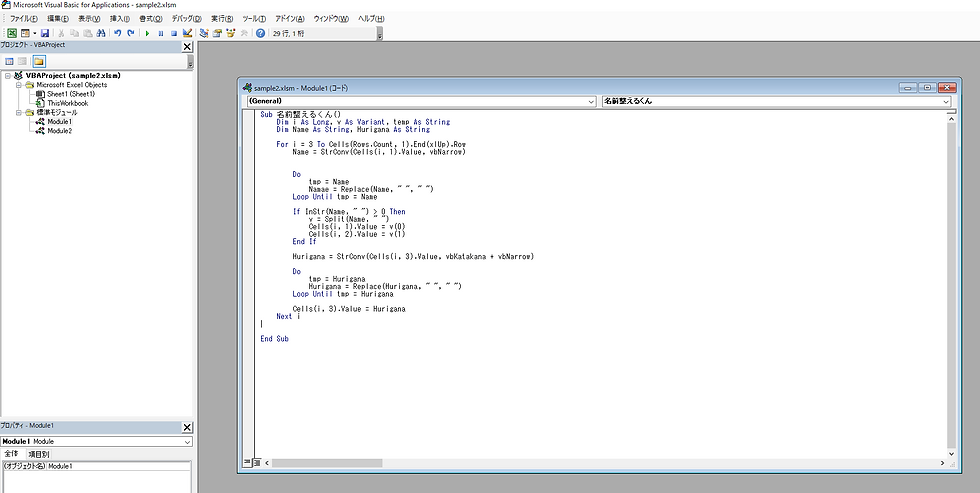Screen dimensions: 980x493
Task: Open the Project panel toolbar overflow arrow
Action: click(x=190, y=62)
